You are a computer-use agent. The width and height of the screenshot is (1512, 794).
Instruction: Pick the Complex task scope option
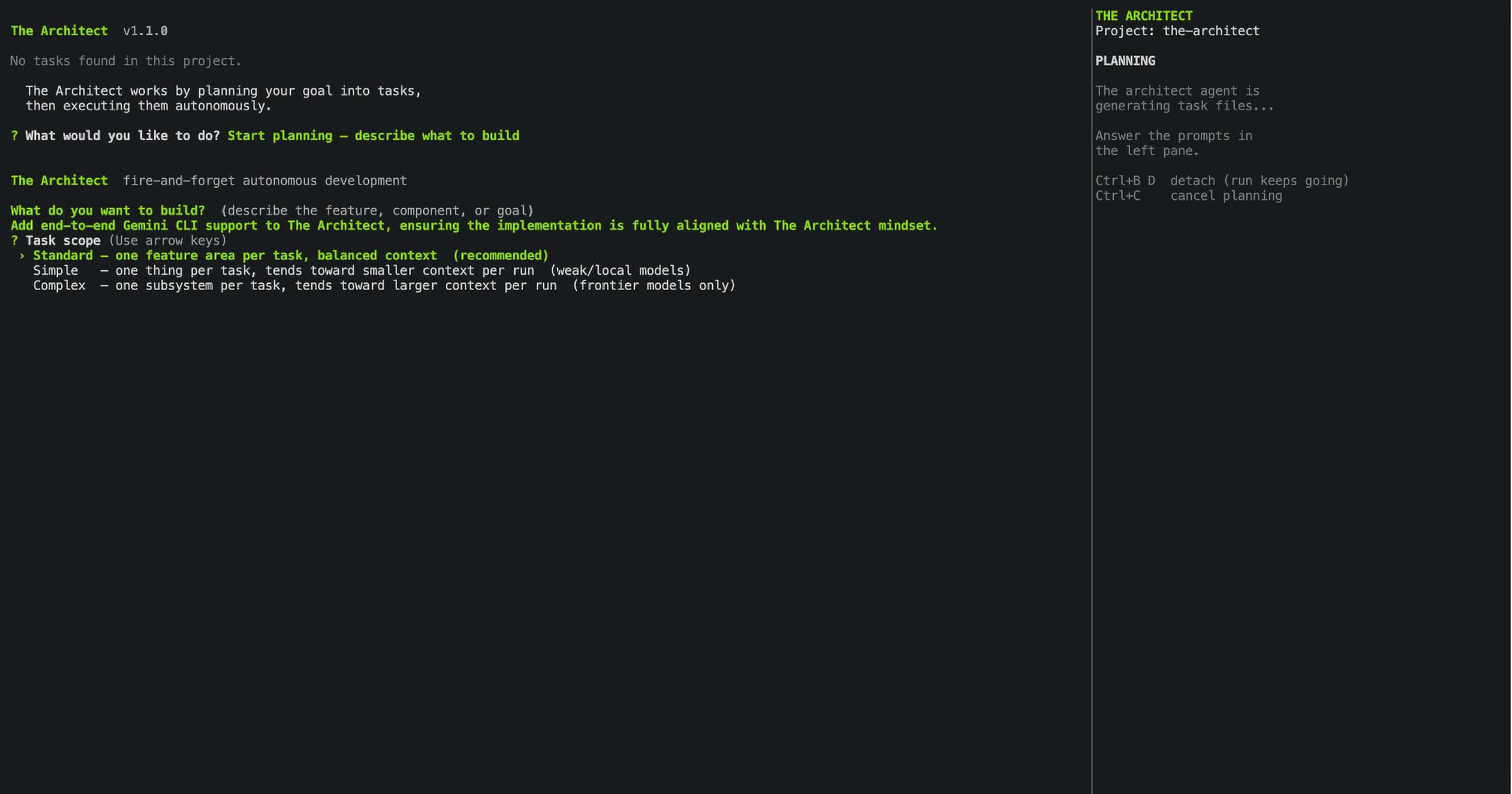click(x=384, y=285)
